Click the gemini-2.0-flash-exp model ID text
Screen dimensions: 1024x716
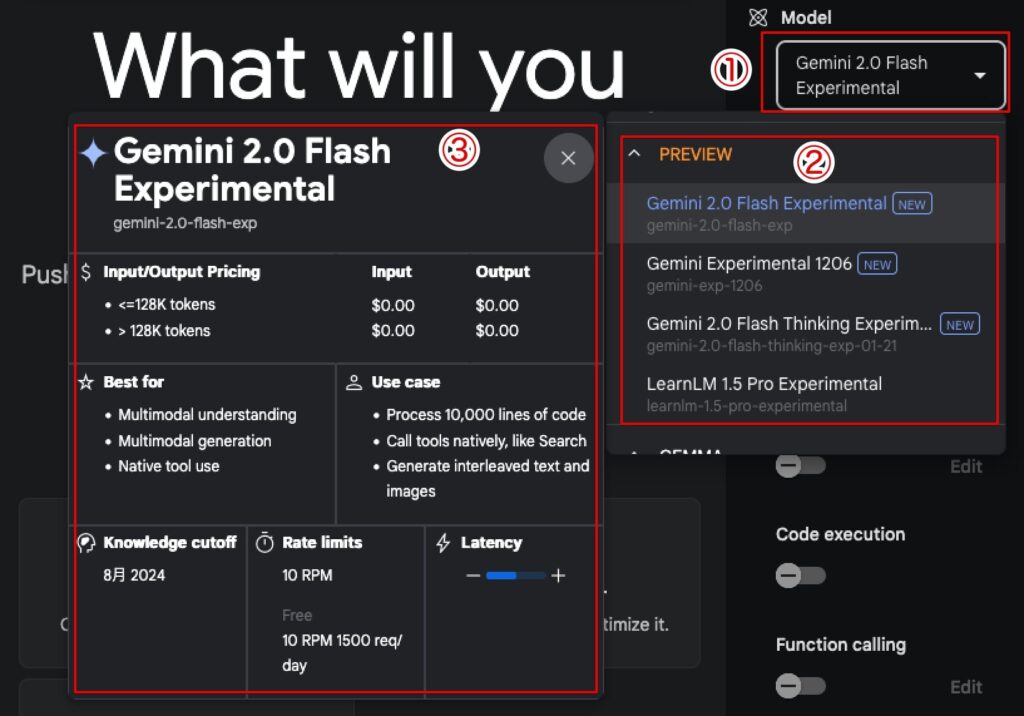tap(185, 223)
